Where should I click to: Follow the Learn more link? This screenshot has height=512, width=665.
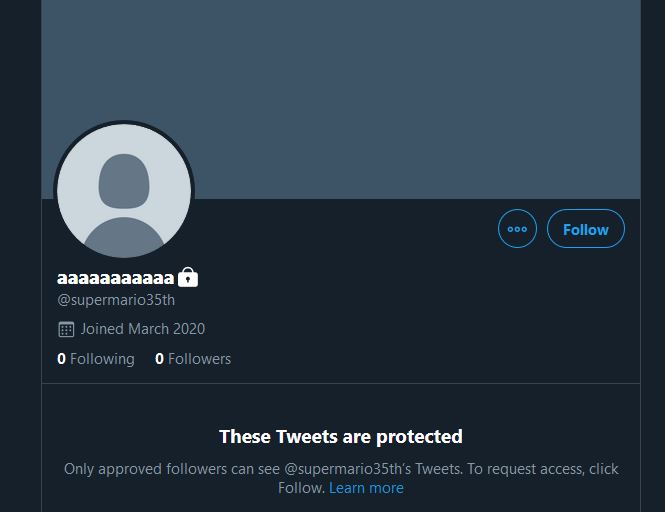pos(366,488)
